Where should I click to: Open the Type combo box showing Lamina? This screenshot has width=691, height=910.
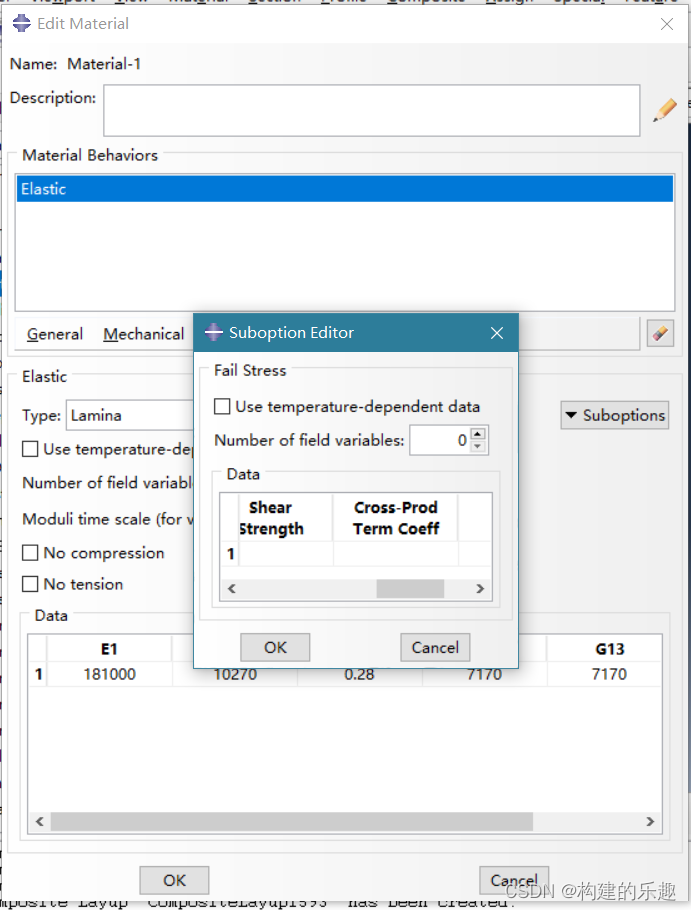point(130,415)
